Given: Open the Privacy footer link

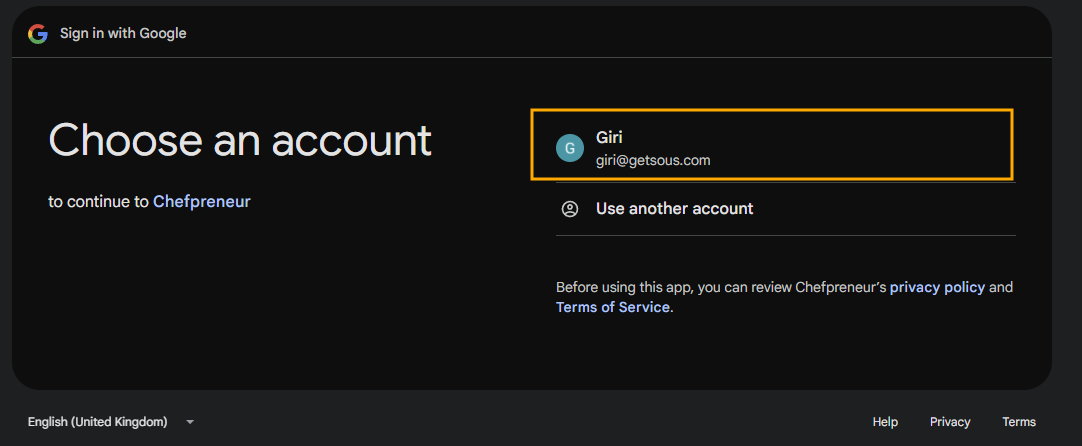Looking at the screenshot, I should 950,422.
